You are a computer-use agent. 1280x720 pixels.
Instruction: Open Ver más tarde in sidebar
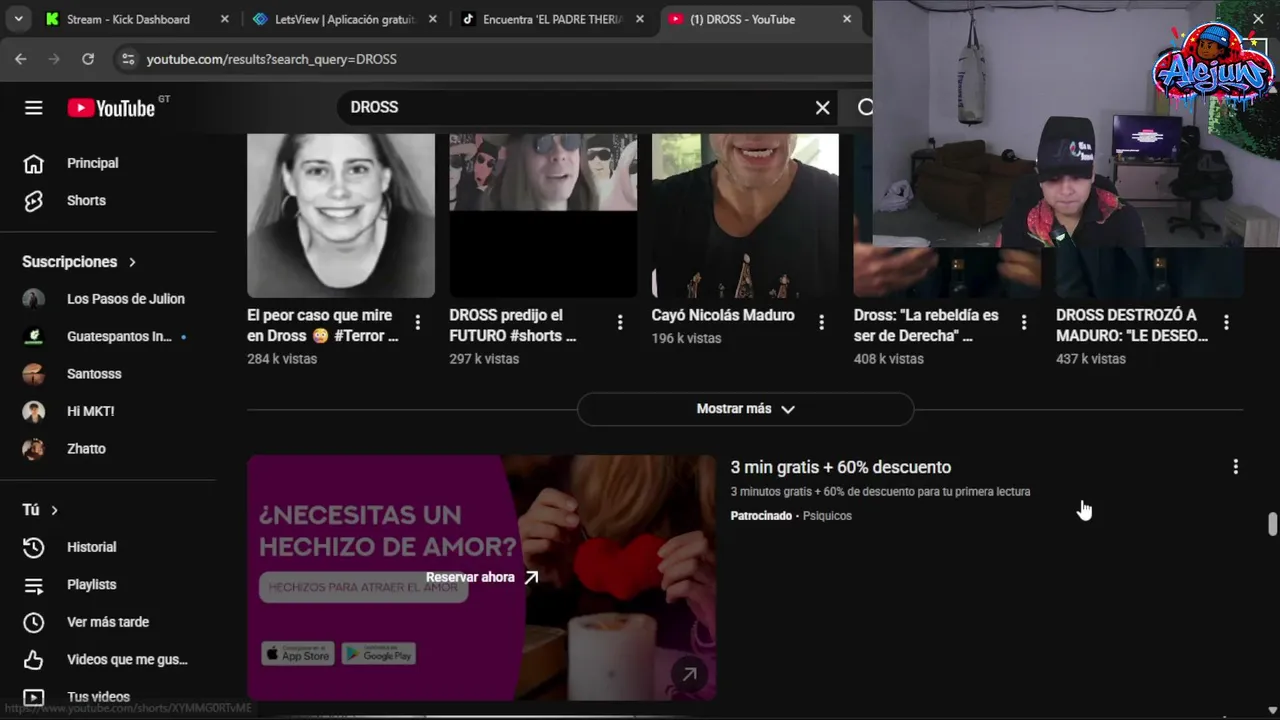click(x=108, y=622)
